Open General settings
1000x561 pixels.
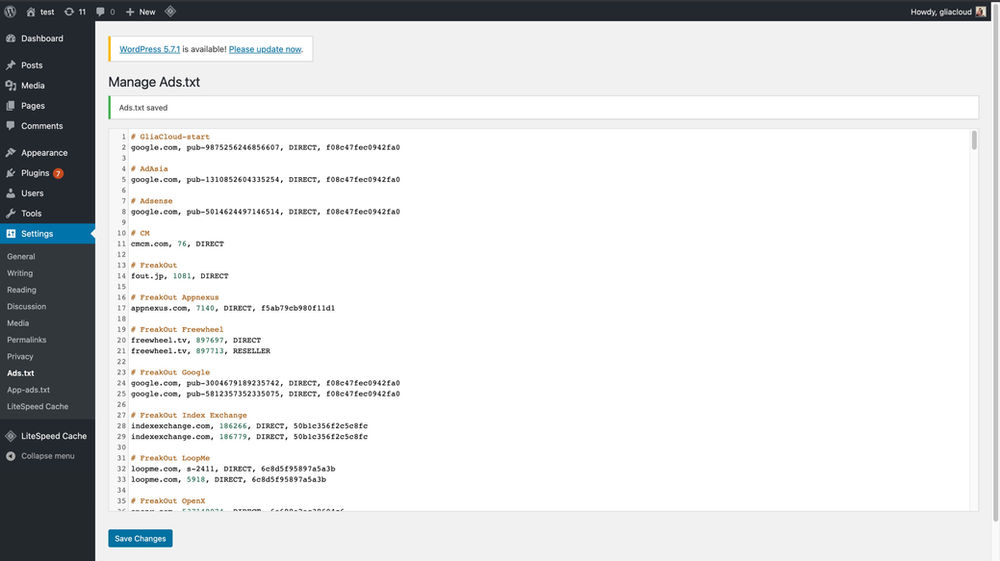point(21,256)
